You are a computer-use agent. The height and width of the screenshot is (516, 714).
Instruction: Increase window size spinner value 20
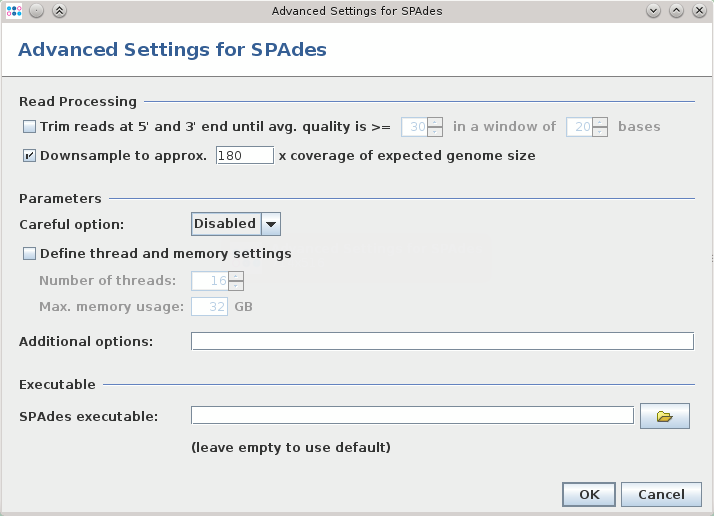coord(600,122)
